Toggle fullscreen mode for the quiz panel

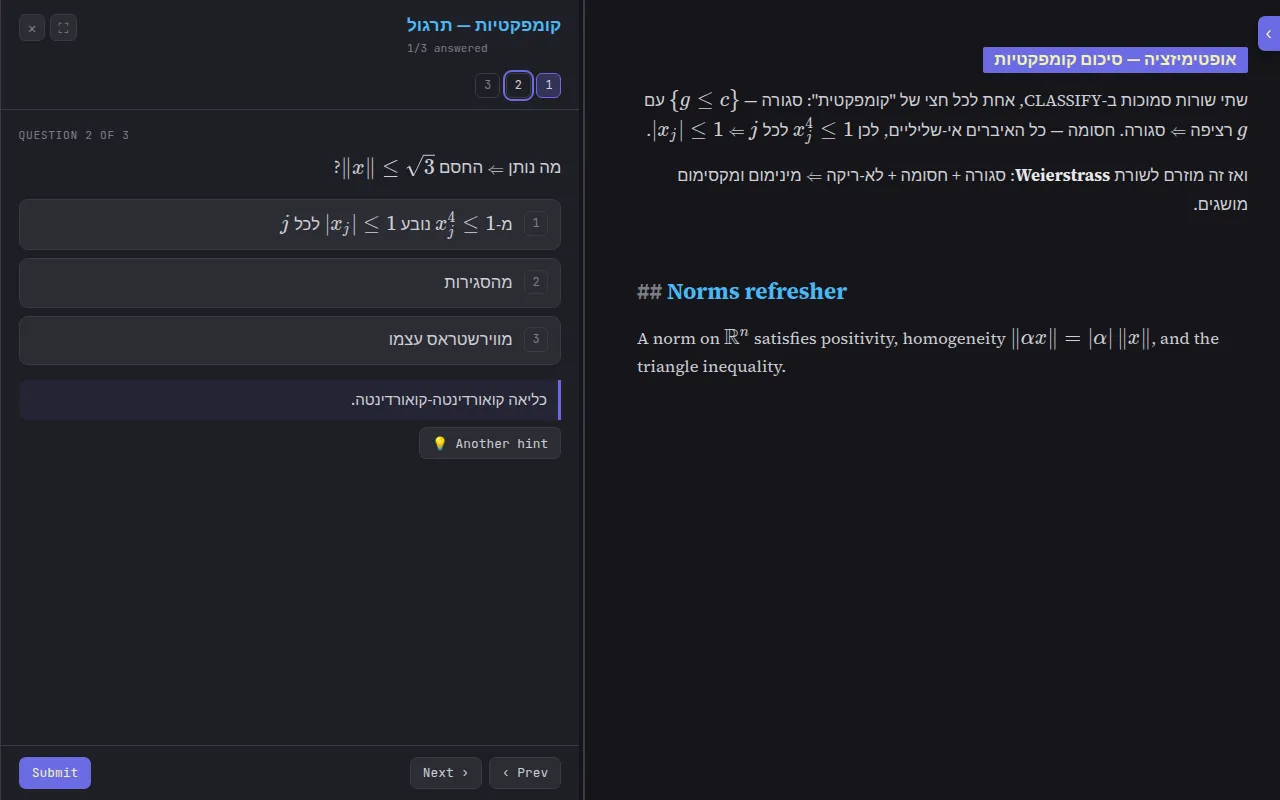[x=63, y=28]
